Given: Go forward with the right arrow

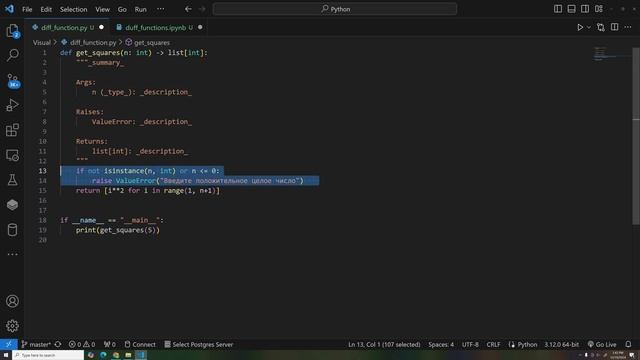Looking at the screenshot, I should [x=202, y=9].
